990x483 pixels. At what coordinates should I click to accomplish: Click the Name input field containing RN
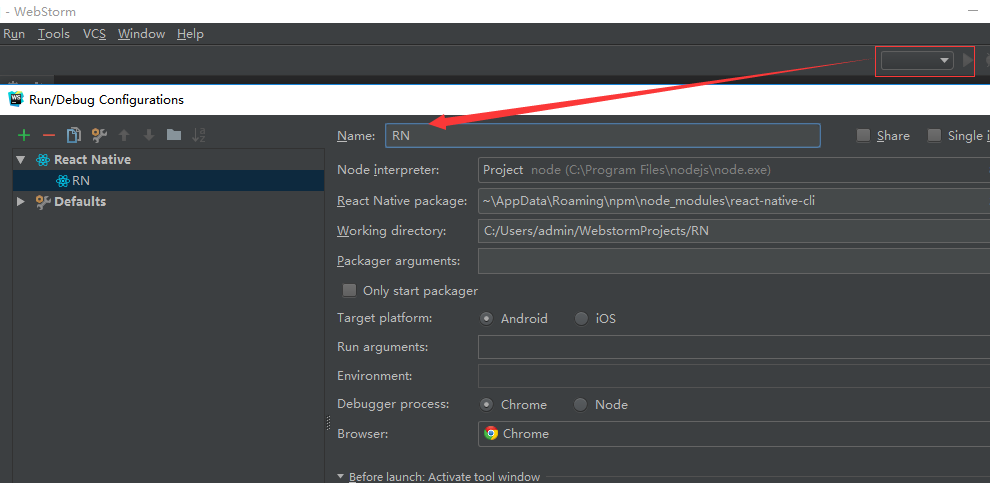pos(602,136)
